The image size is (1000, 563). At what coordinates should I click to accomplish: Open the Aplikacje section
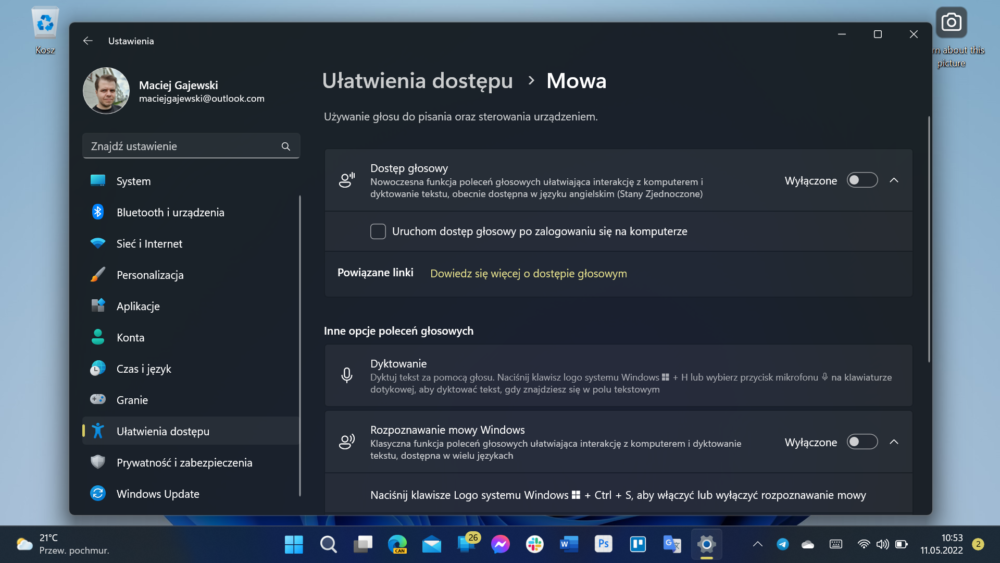pos(191,306)
